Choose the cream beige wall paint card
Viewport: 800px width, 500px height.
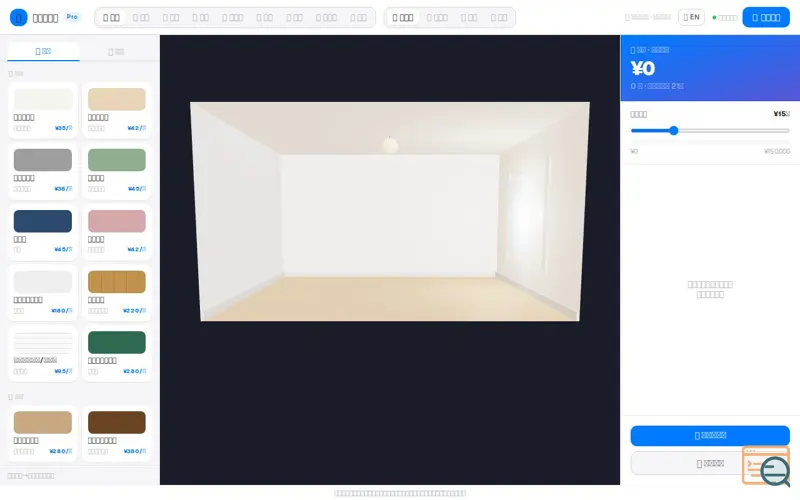117,110
